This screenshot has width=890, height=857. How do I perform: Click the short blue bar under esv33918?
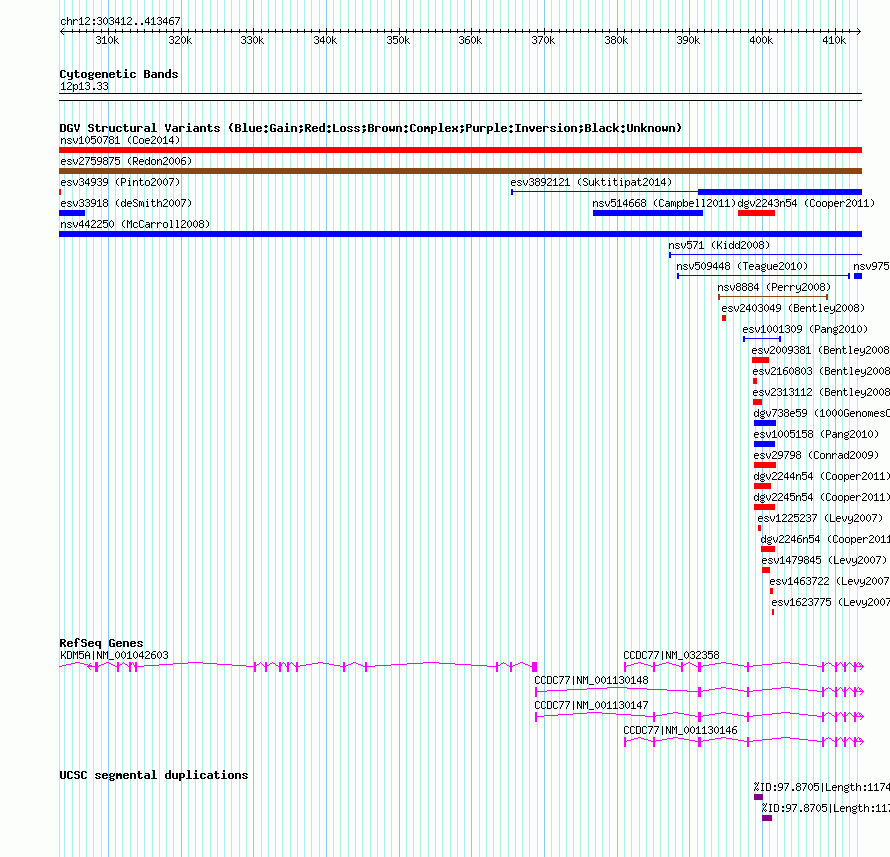(x=72, y=213)
